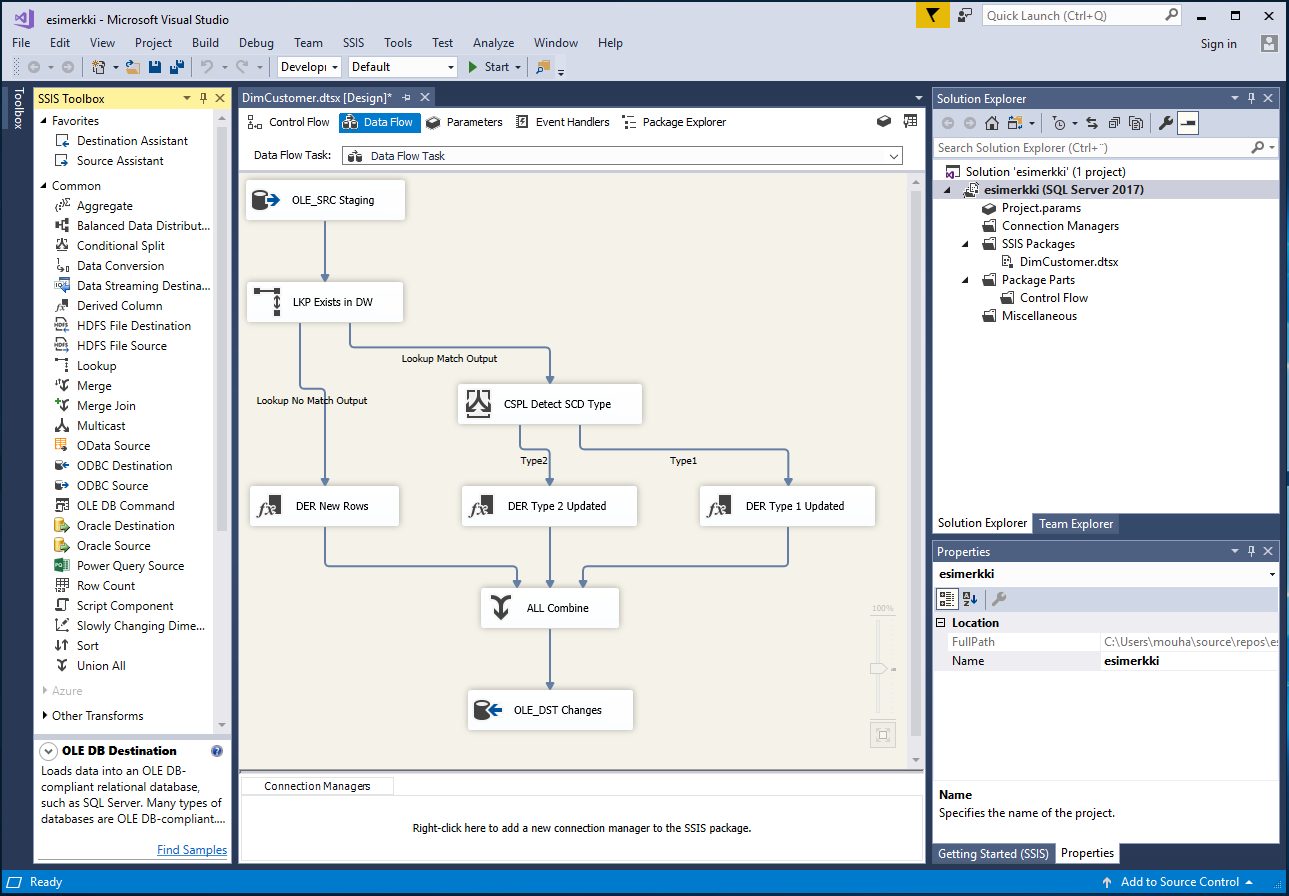
Task: Switch to the Control Flow tab
Action: (x=289, y=122)
